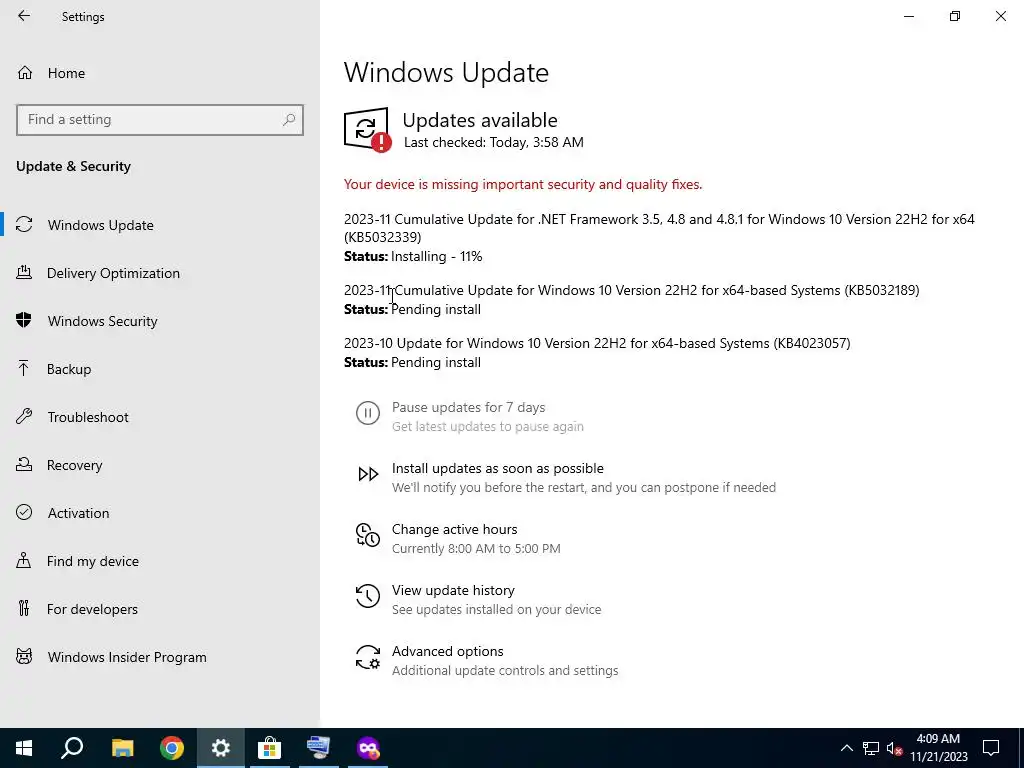Select the Windows Update sync icon in sidebar
This screenshot has height=768, width=1024.
[x=24, y=225]
